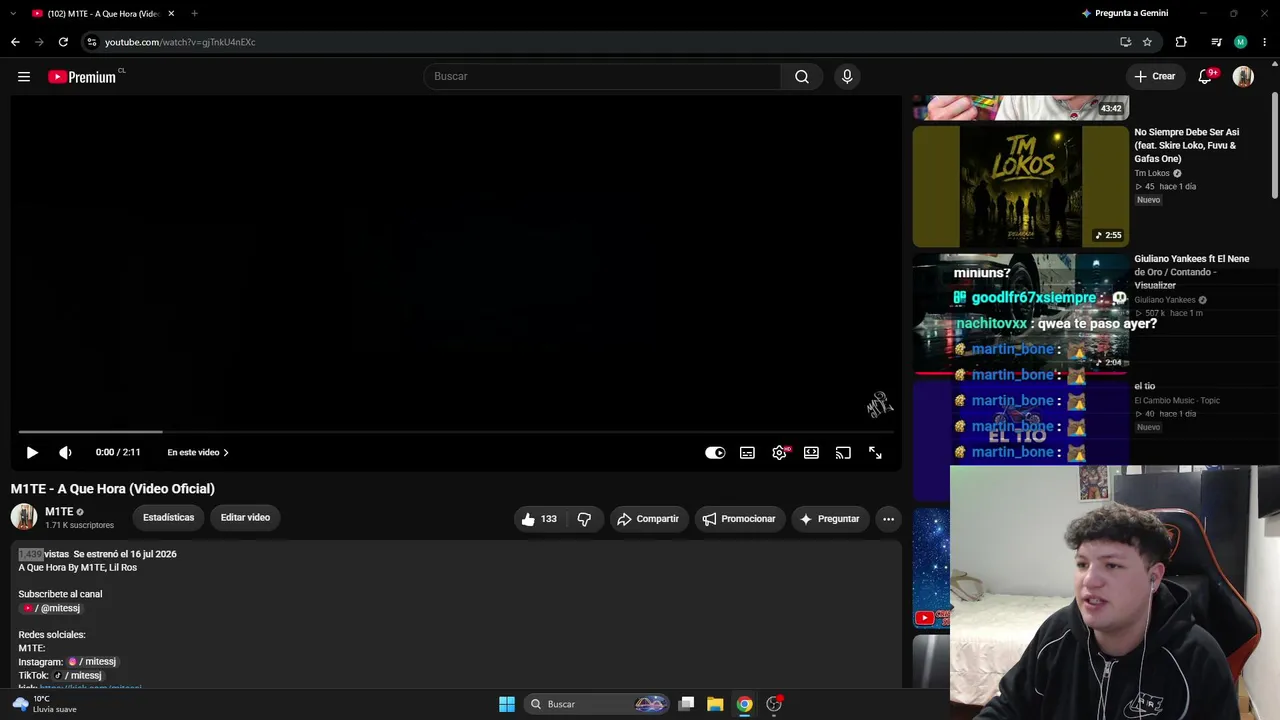Open the Preguntar AI button
Image resolution: width=1280 pixels, height=720 pixels.
pyautogui.click(x=829, y=519)
